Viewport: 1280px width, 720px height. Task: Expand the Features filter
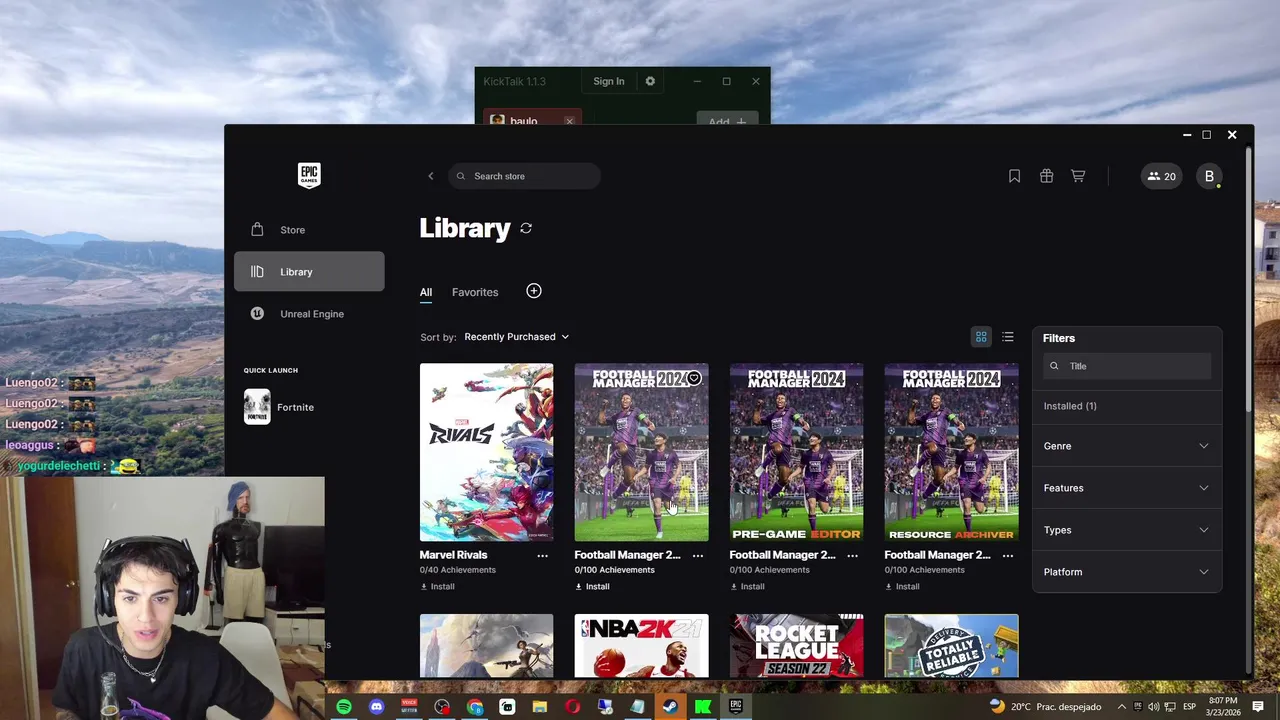(x=1126, y=488)
